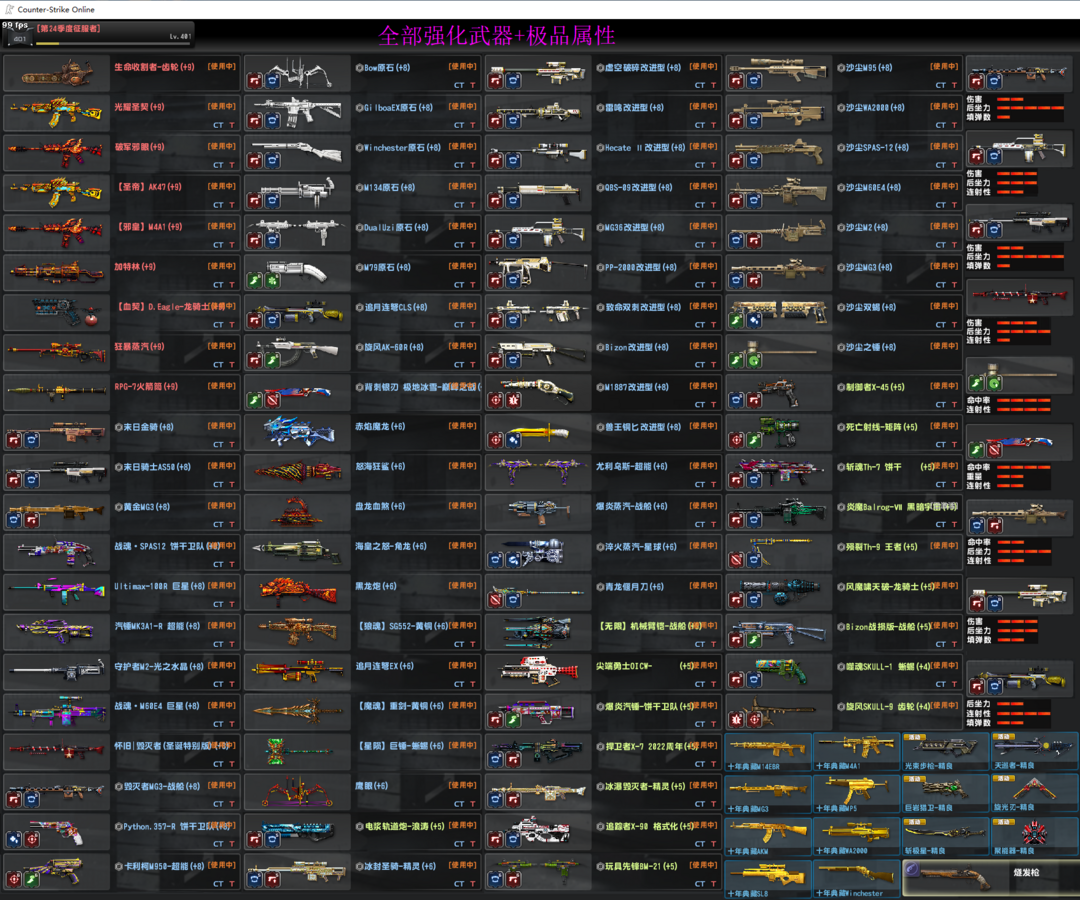
Task: Select the 十年典藏AKM gold card
Action: 768,837
